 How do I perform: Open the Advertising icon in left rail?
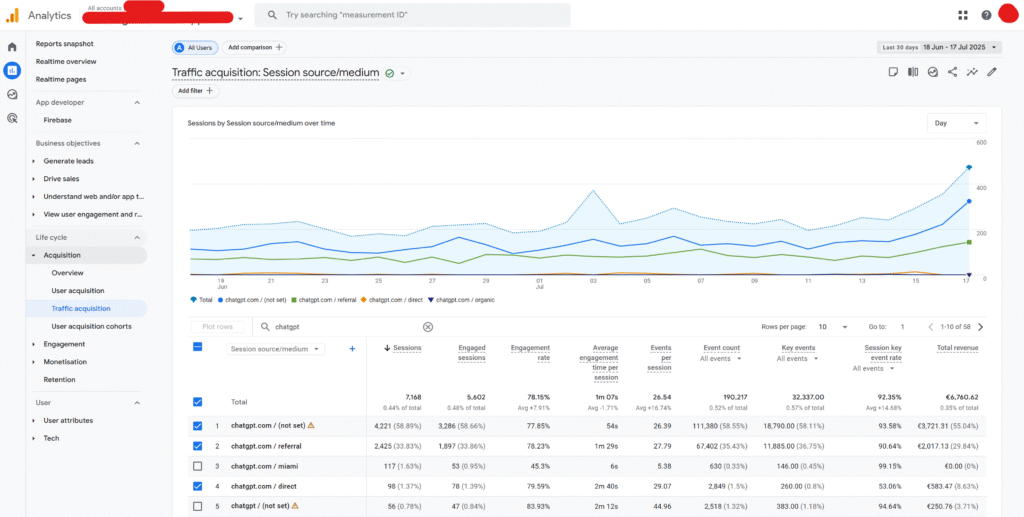[x=12, y=118]
